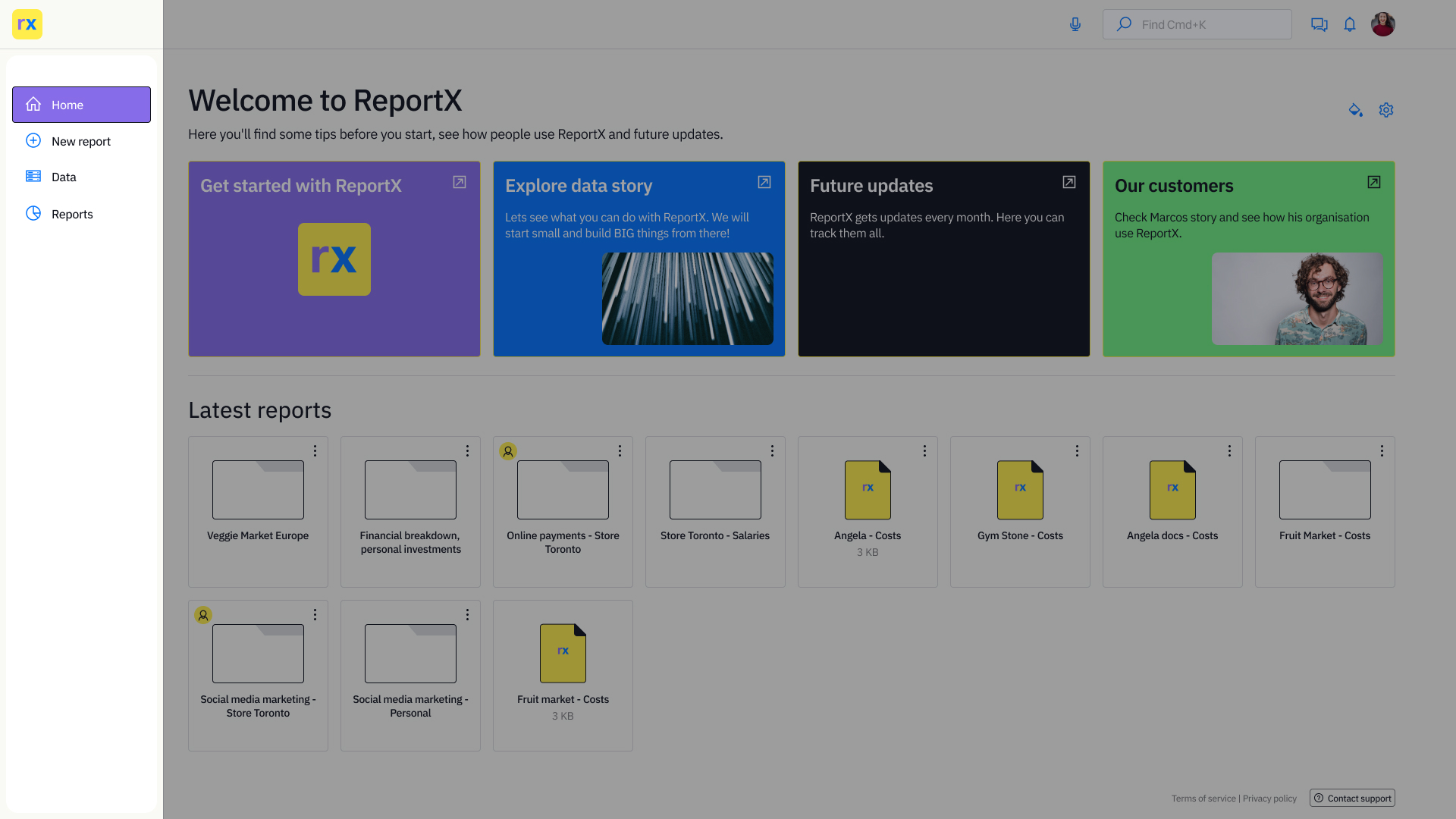The height and width of the screenshot is (819, 1456).
Task: Open the notifications bell
Action: 1350,24
